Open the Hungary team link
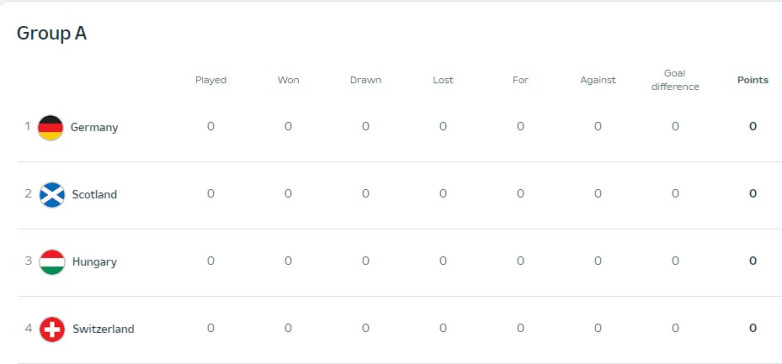782x364 pixels. pyautogui.click(x=94, y=262)
